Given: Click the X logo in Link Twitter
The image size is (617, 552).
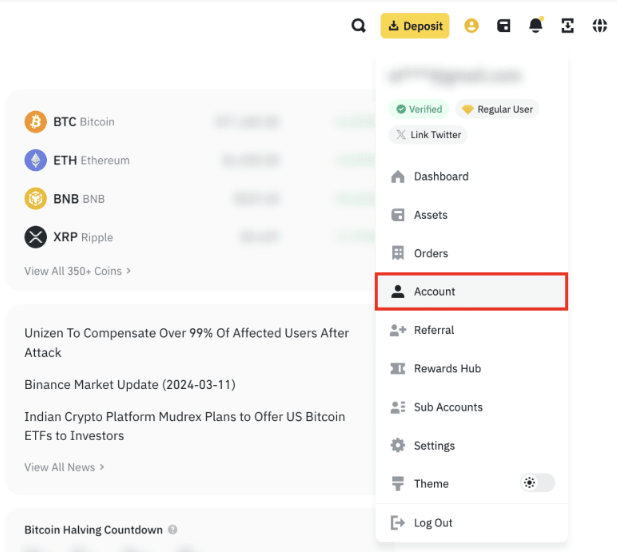Looking at the screenshot, I should 401,135.
